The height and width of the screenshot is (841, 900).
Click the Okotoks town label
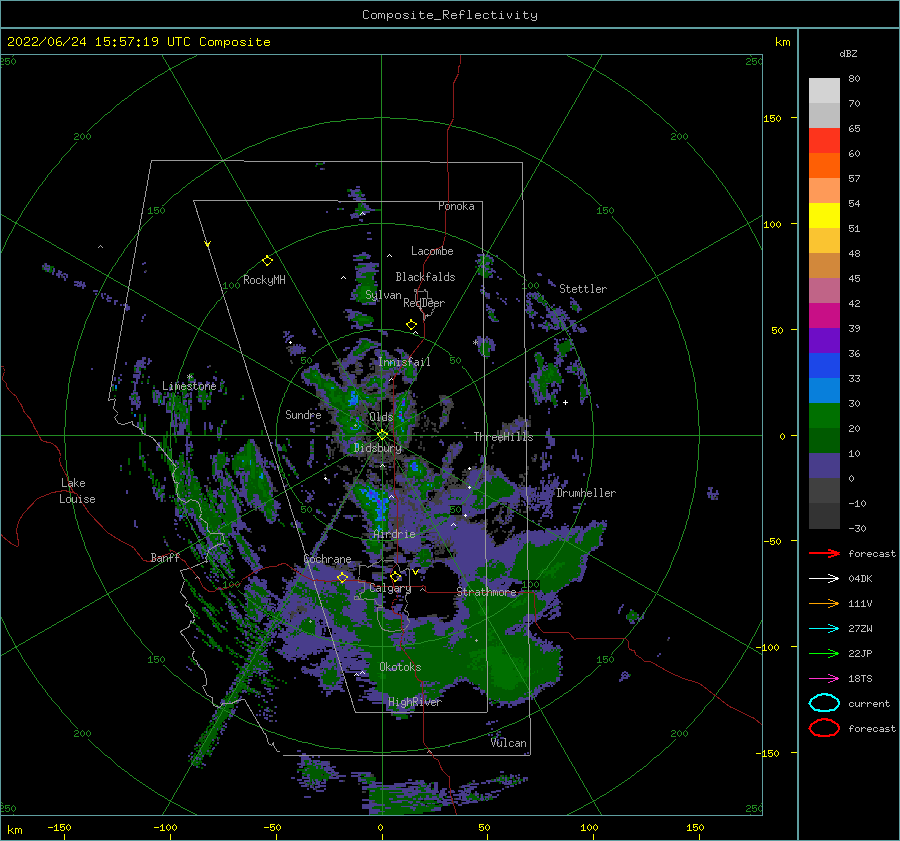tap(400, 667)
